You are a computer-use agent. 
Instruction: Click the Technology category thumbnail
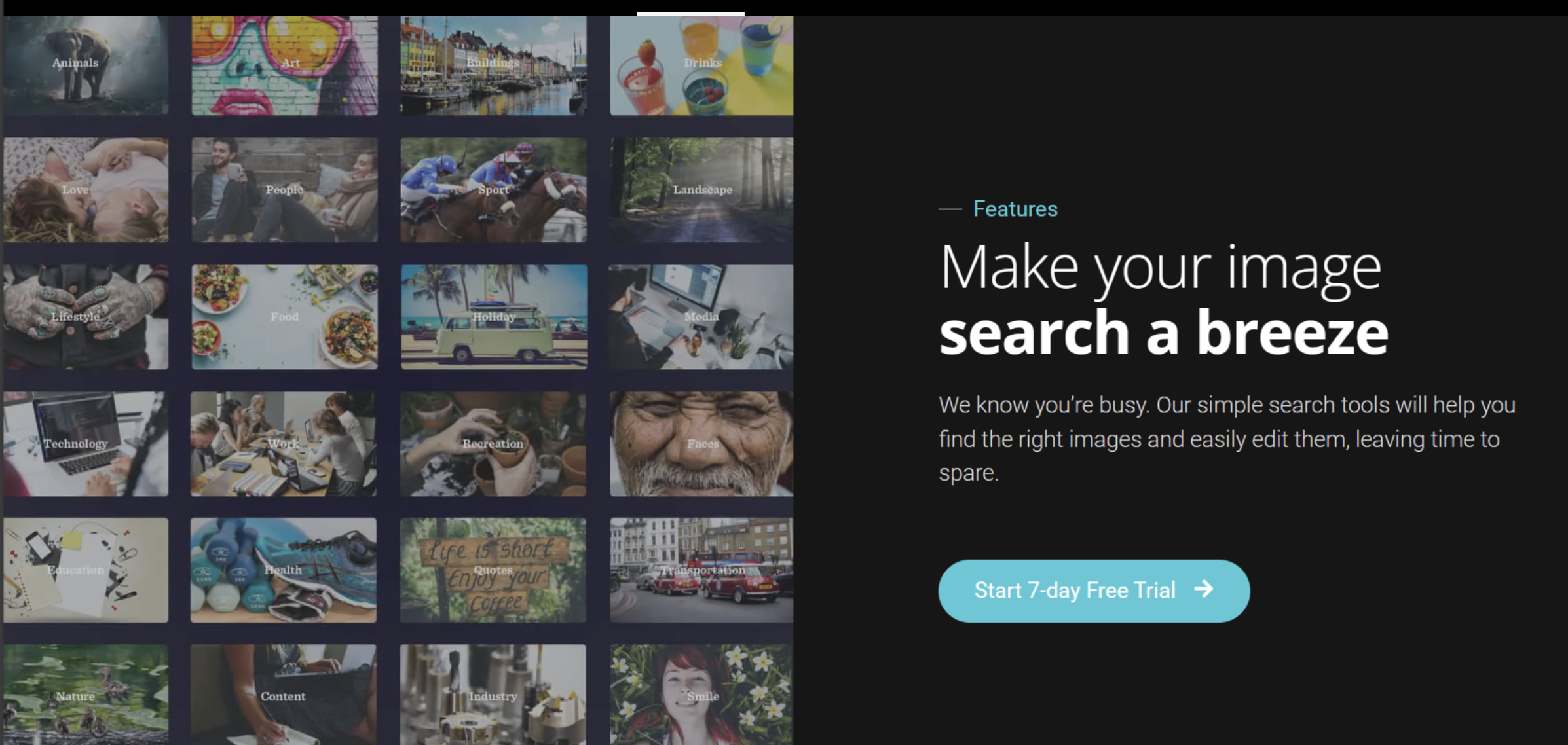tap(86, 444)
